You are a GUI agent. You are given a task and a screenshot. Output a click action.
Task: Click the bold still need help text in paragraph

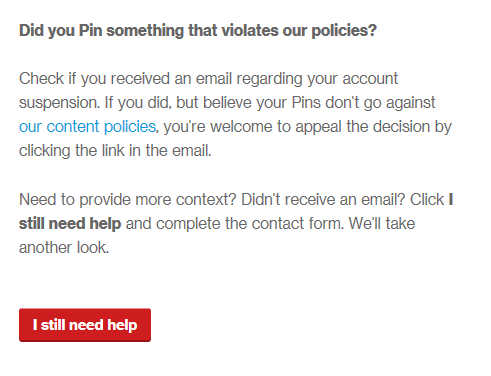click(70, 224)
